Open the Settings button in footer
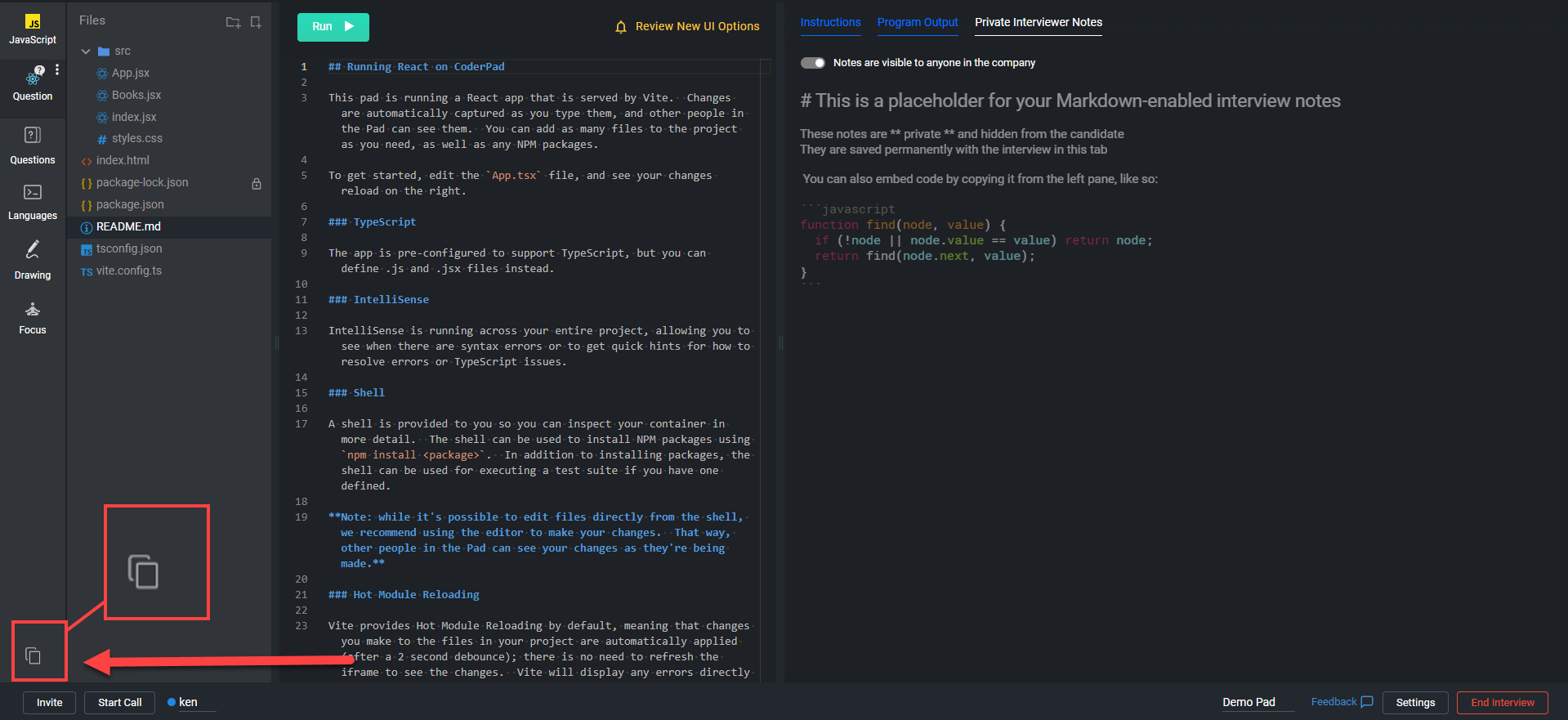The image size is (1568, 720). [x=1415, y=703]
